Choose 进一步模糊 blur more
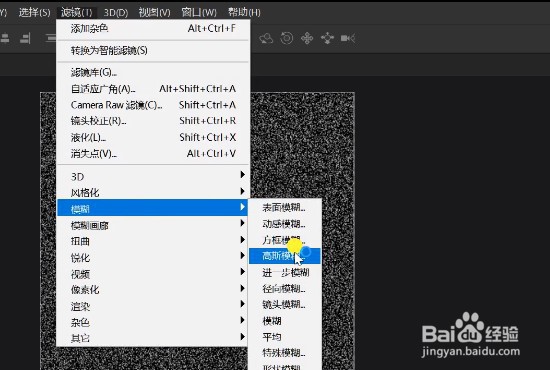 (x=285, y=272)
